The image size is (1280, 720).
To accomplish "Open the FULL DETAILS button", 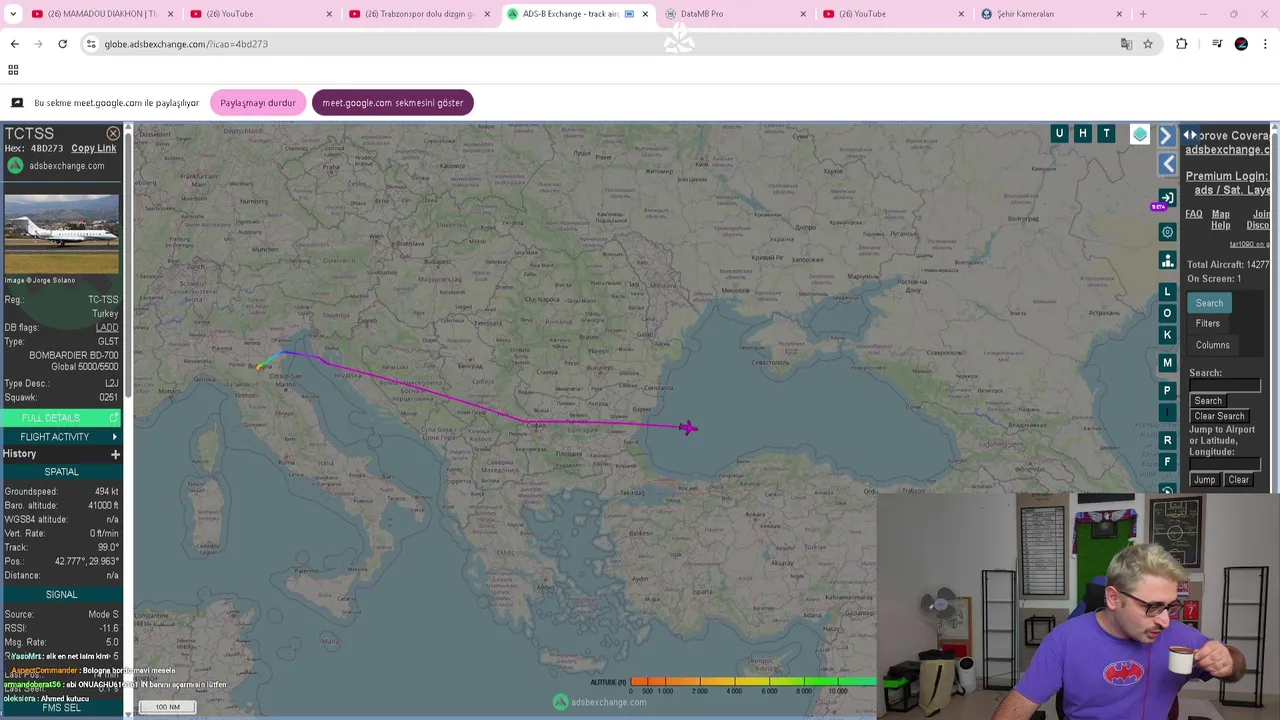I will tap(60, 418).
